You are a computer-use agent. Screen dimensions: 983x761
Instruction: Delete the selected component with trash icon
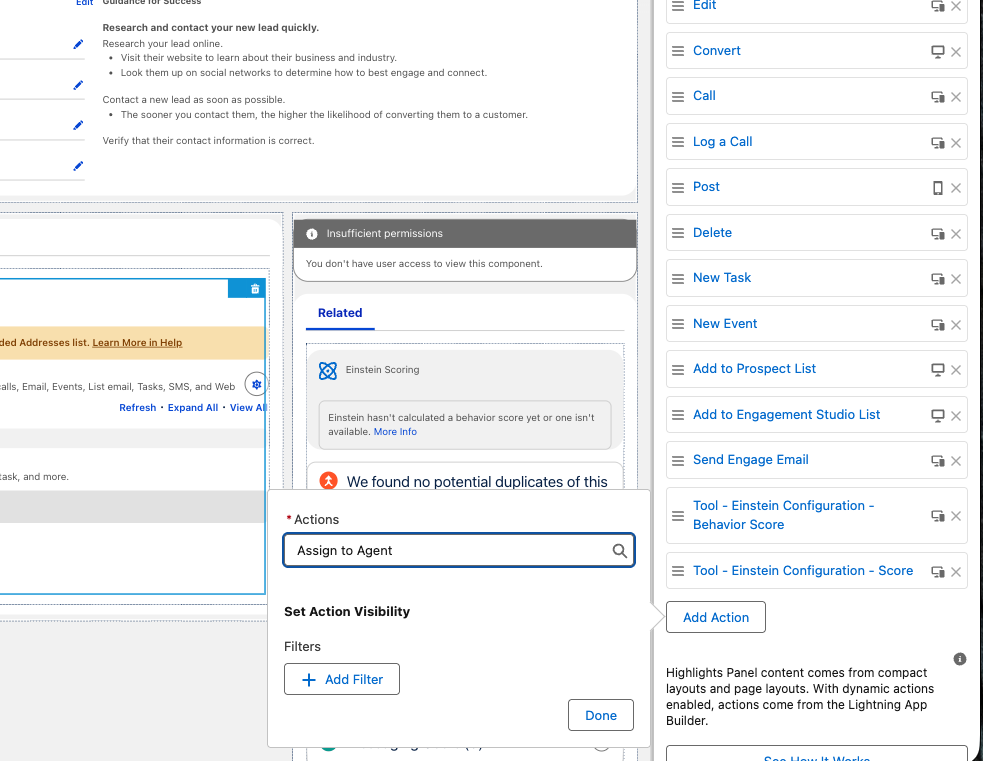(x=255, y=289)
